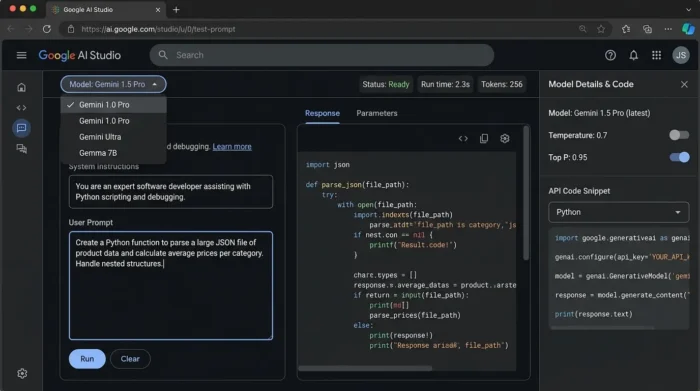This screenshot has width=700, height=391.
Task: Collapse the Model: Gemini 1.5 Pro dropdown
Action: coord(113,84)
